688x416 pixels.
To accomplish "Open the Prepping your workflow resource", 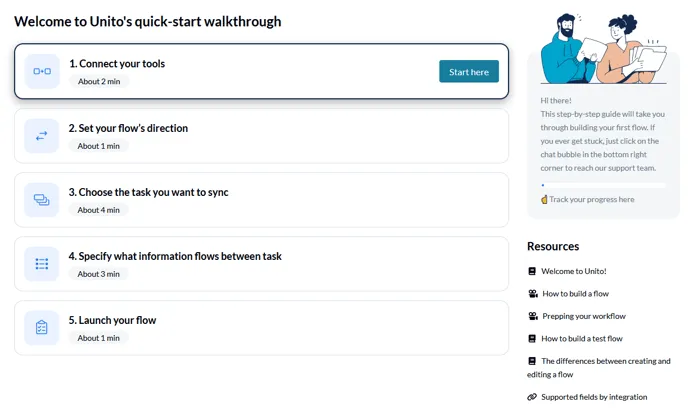I will click(582, 316).
